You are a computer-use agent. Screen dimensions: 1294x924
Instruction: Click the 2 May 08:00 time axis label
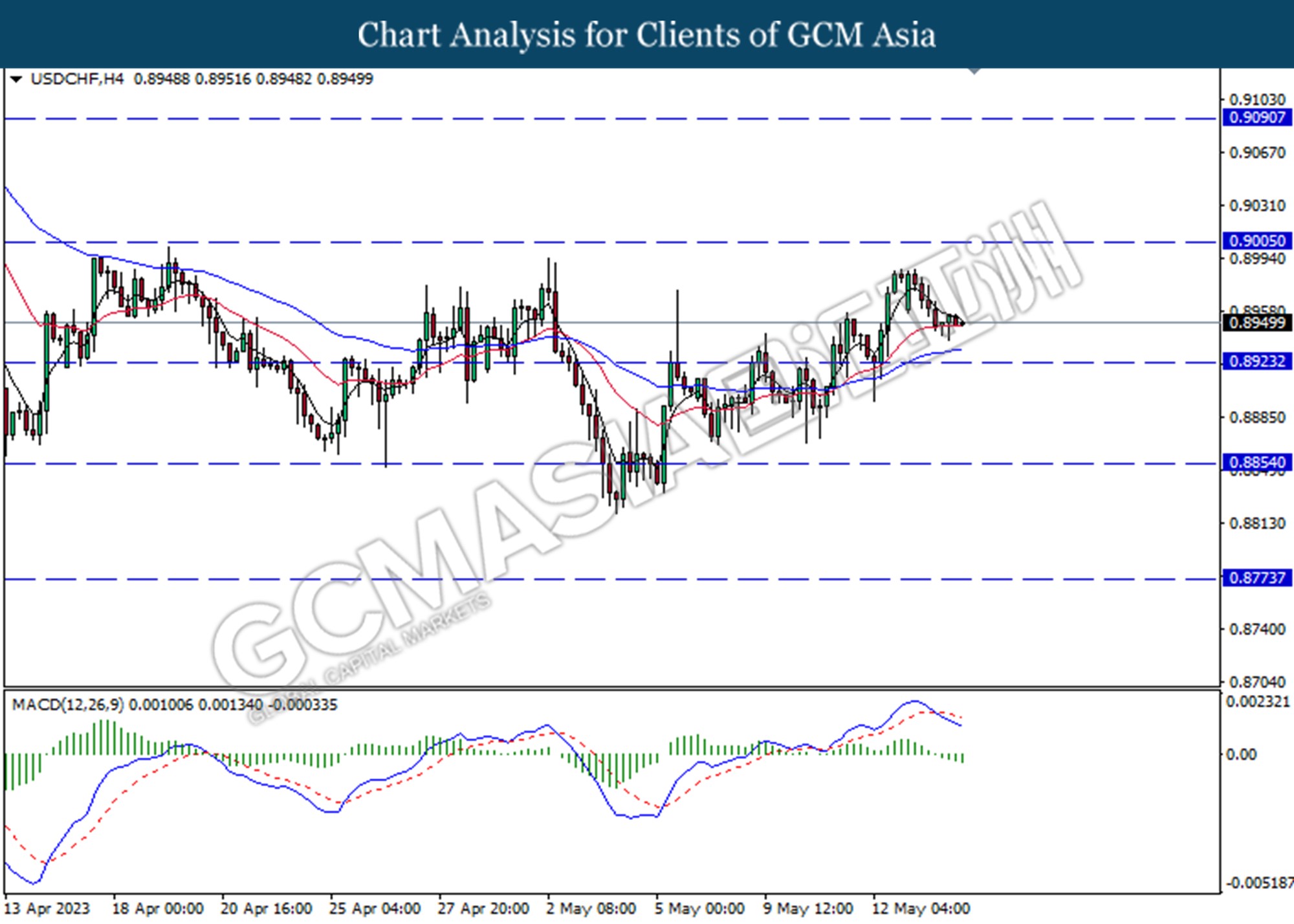(591, 908)
